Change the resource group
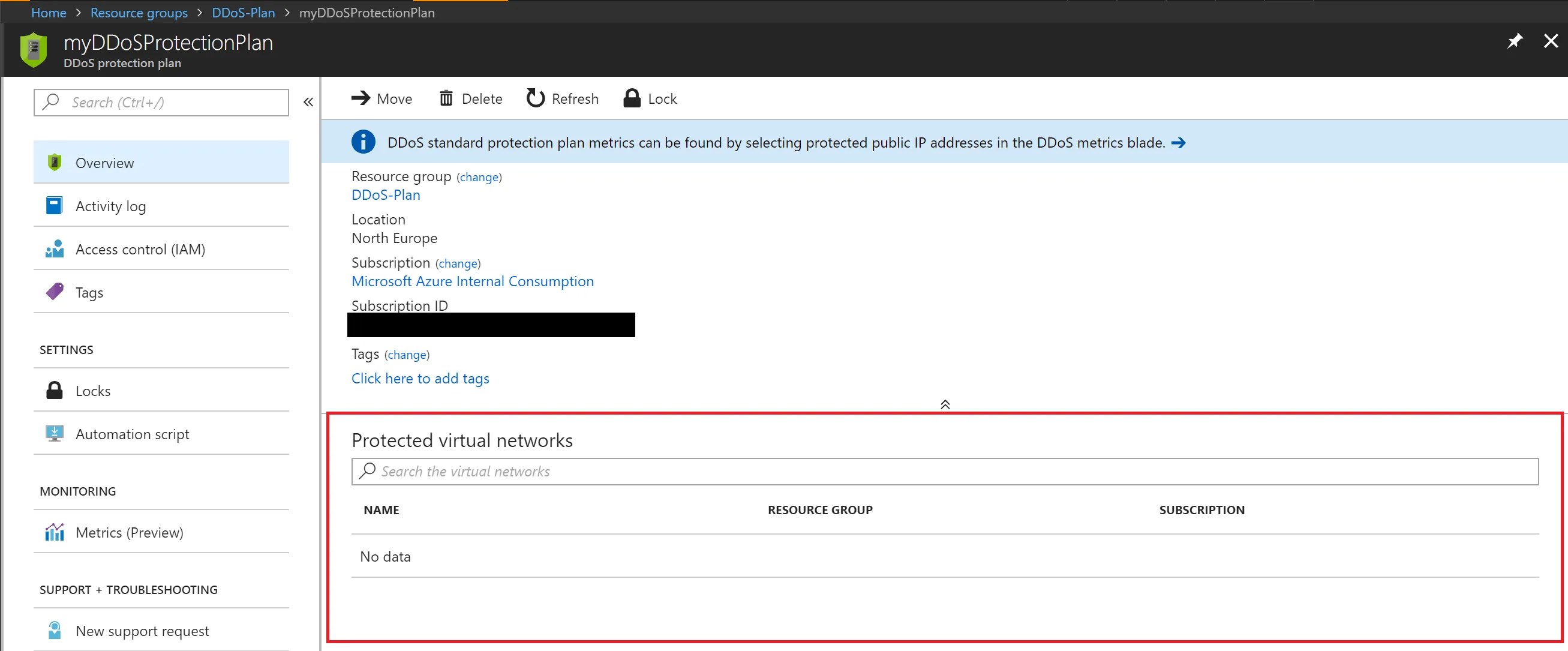The width and height of the screenshot is (1568, 651). pos(479,177)
